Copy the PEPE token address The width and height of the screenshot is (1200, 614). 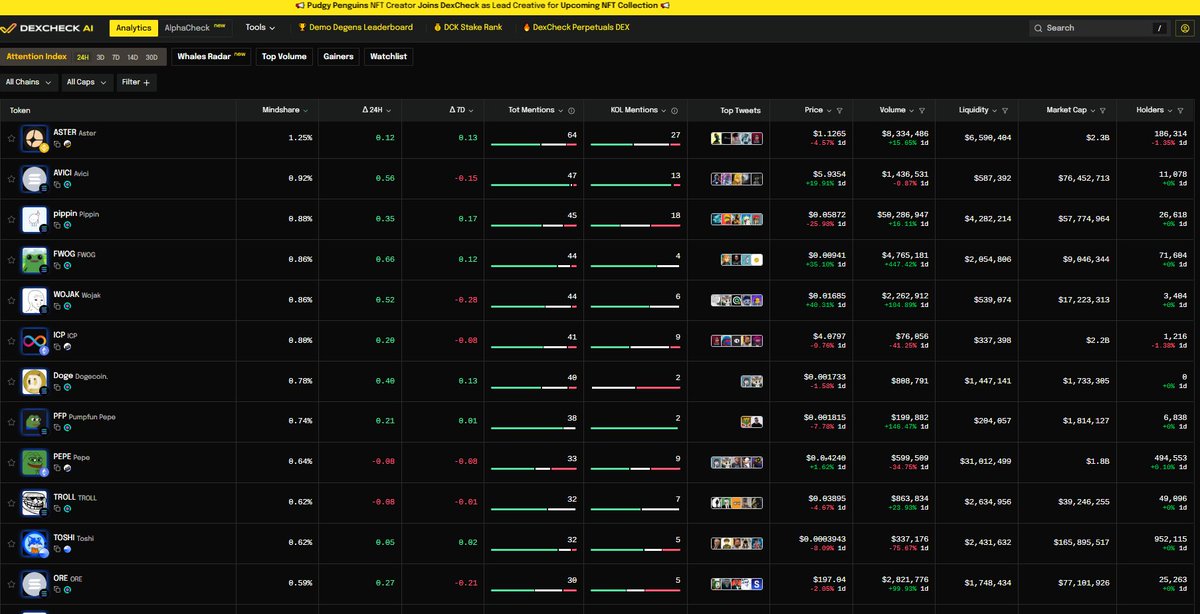(56, 469)
